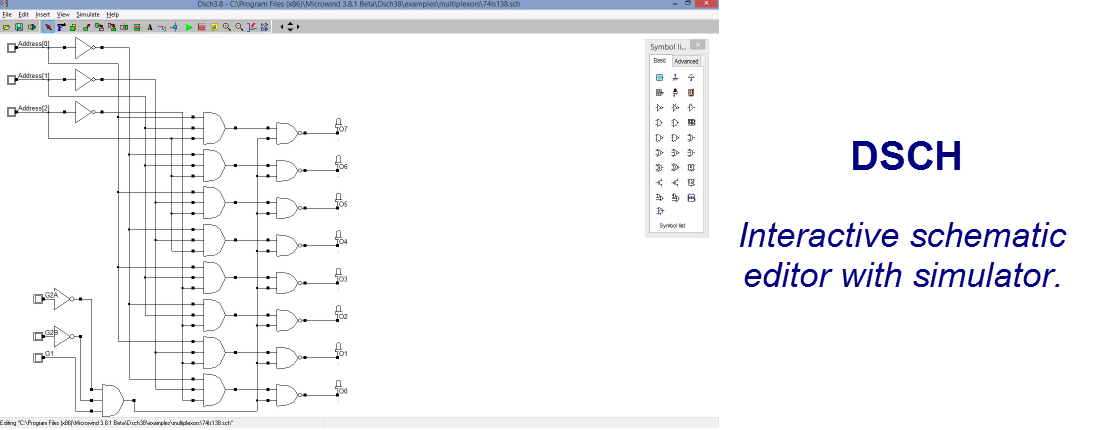The width and height of the screenshot is (1100, 430).
Task: Click the Flip vertical toolbar icon
Action: tap(137, 27)
